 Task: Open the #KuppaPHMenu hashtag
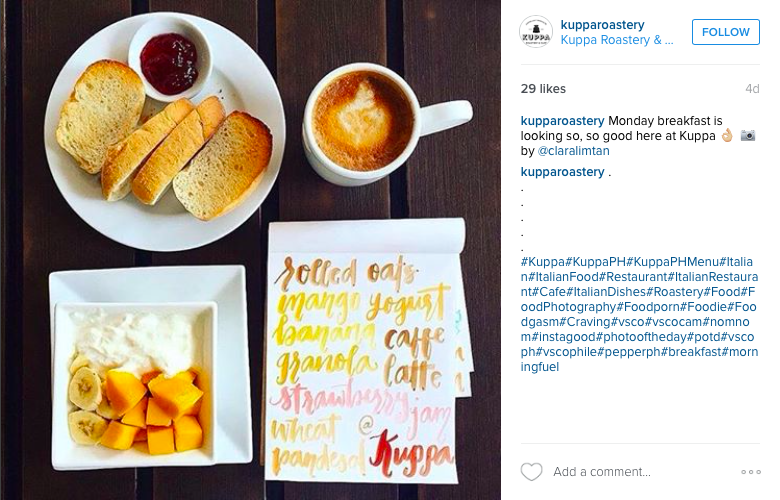[673, 262]
